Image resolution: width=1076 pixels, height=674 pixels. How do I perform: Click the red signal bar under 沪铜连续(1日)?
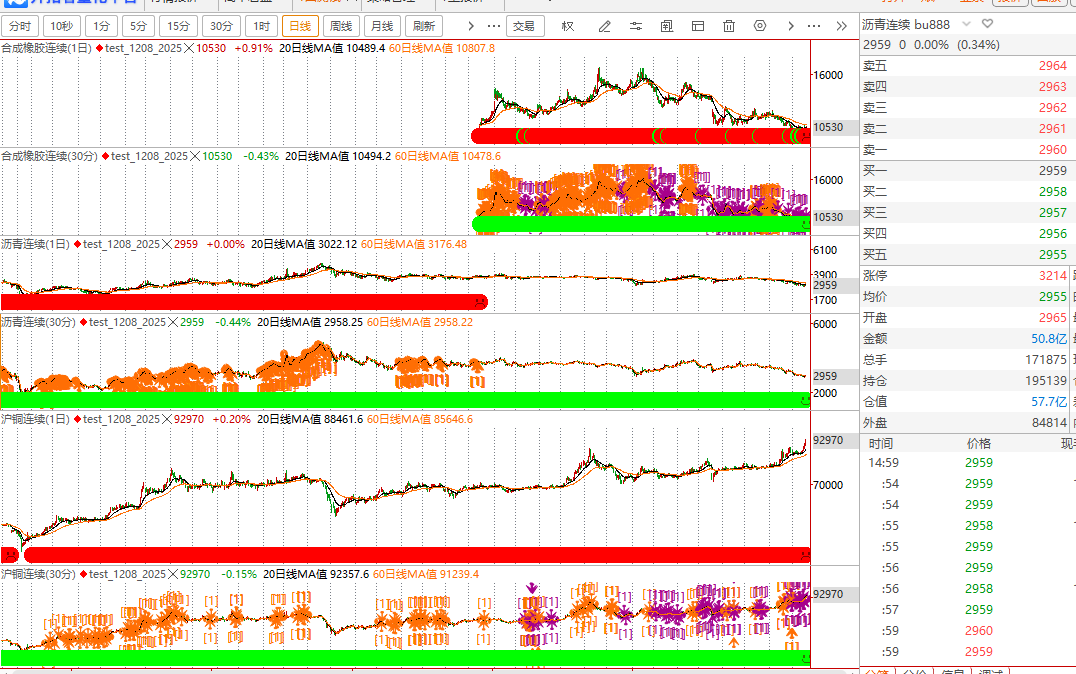(415, 554)
